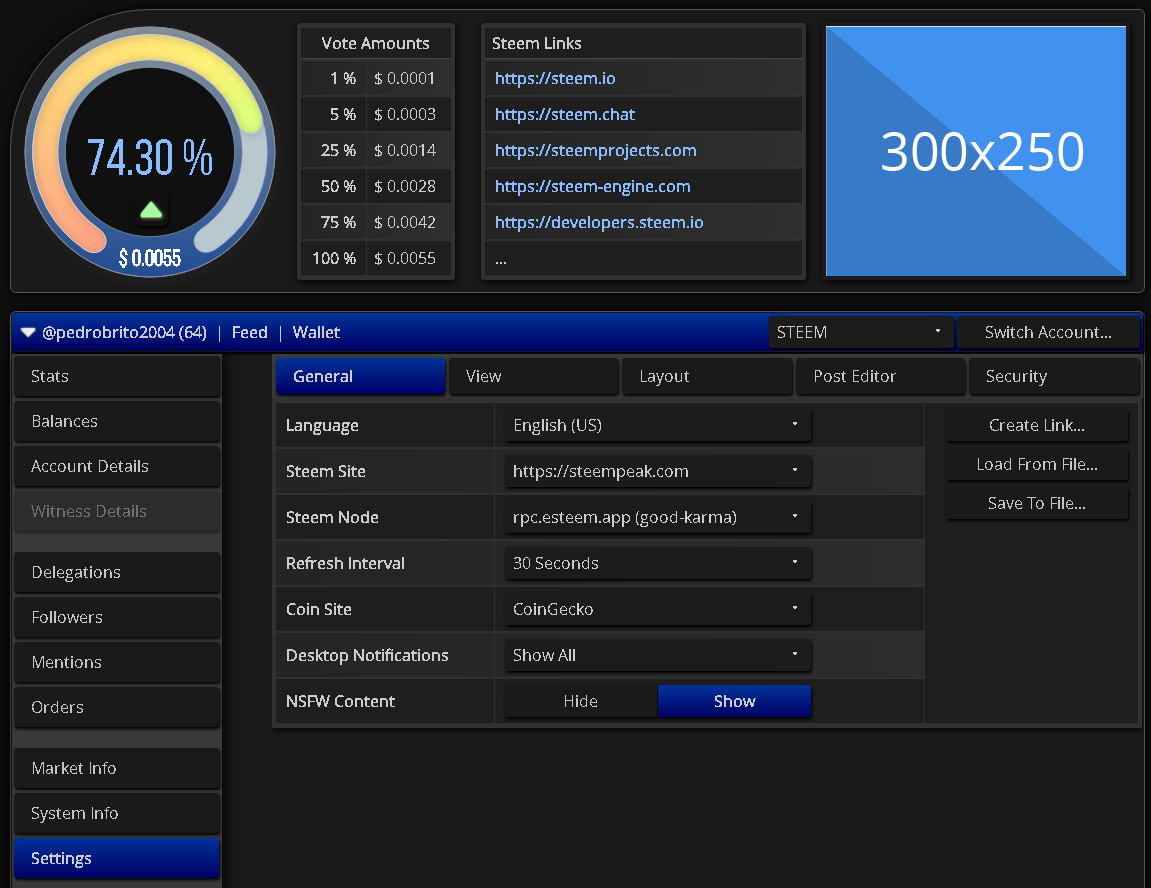Open the Coin Site dropdown showing CoinGecko
The width and height of the screenshot is (1151, 888).
[658, 609]
